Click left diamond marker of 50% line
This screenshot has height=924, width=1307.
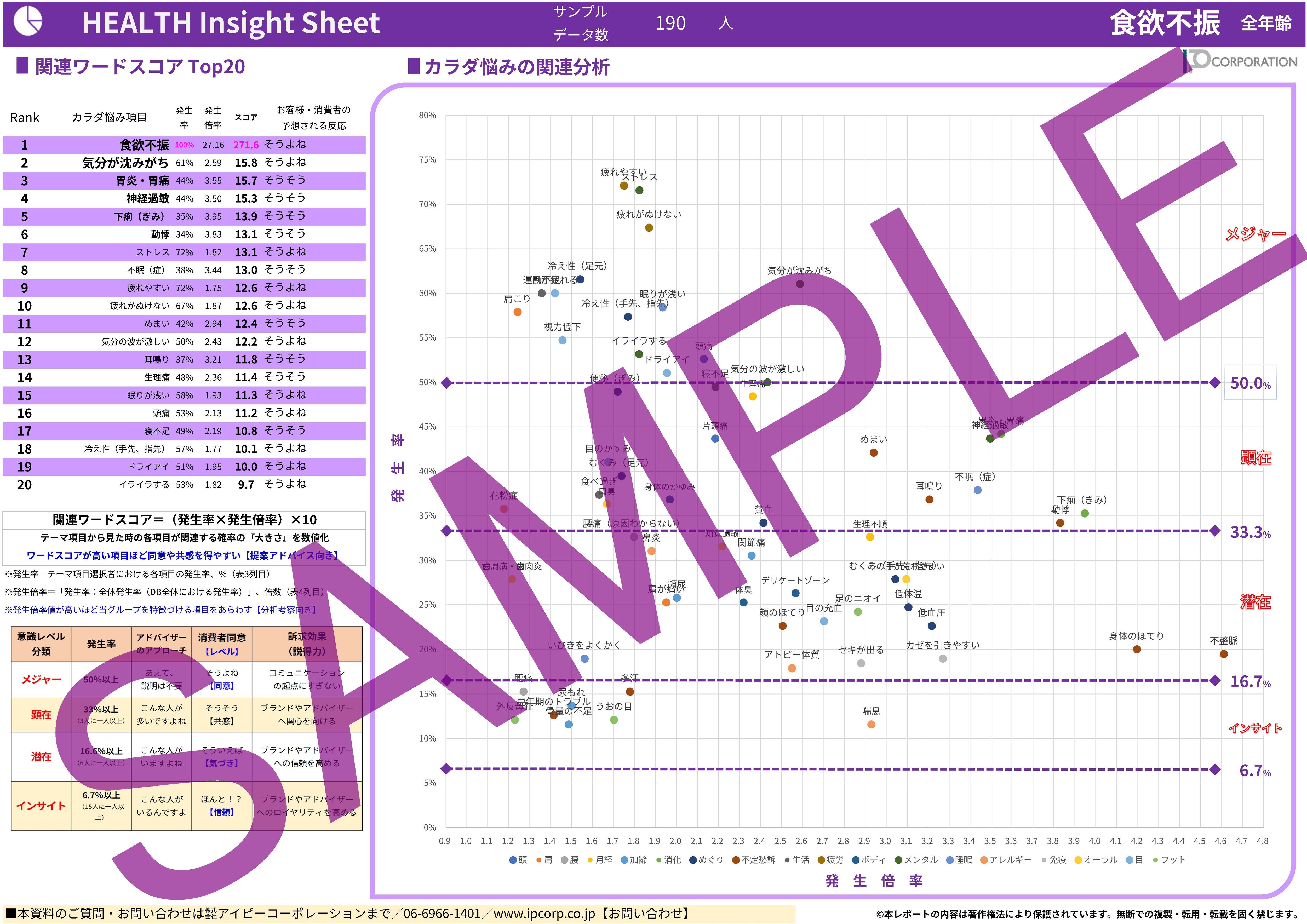point(447,383)
